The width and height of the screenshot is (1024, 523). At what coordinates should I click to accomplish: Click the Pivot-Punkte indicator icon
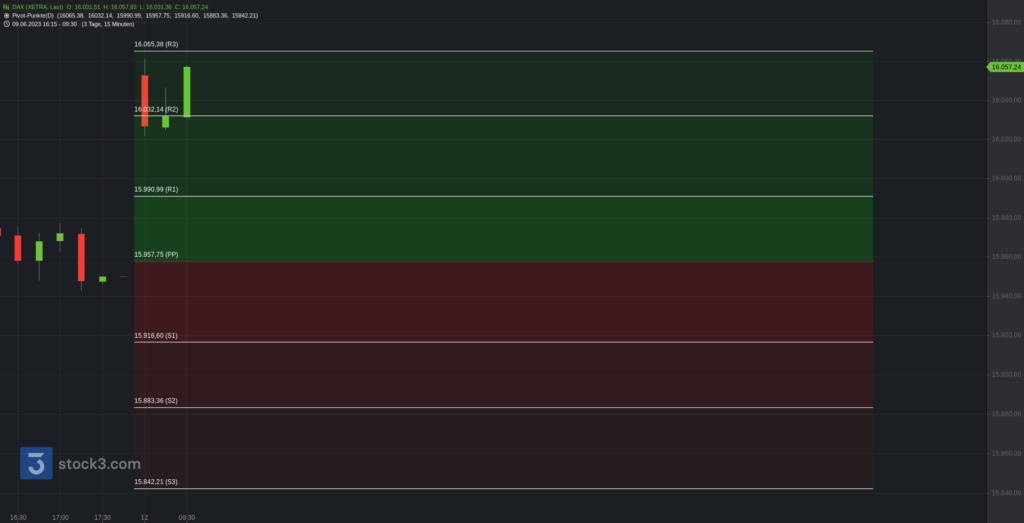tap(6, 15)
